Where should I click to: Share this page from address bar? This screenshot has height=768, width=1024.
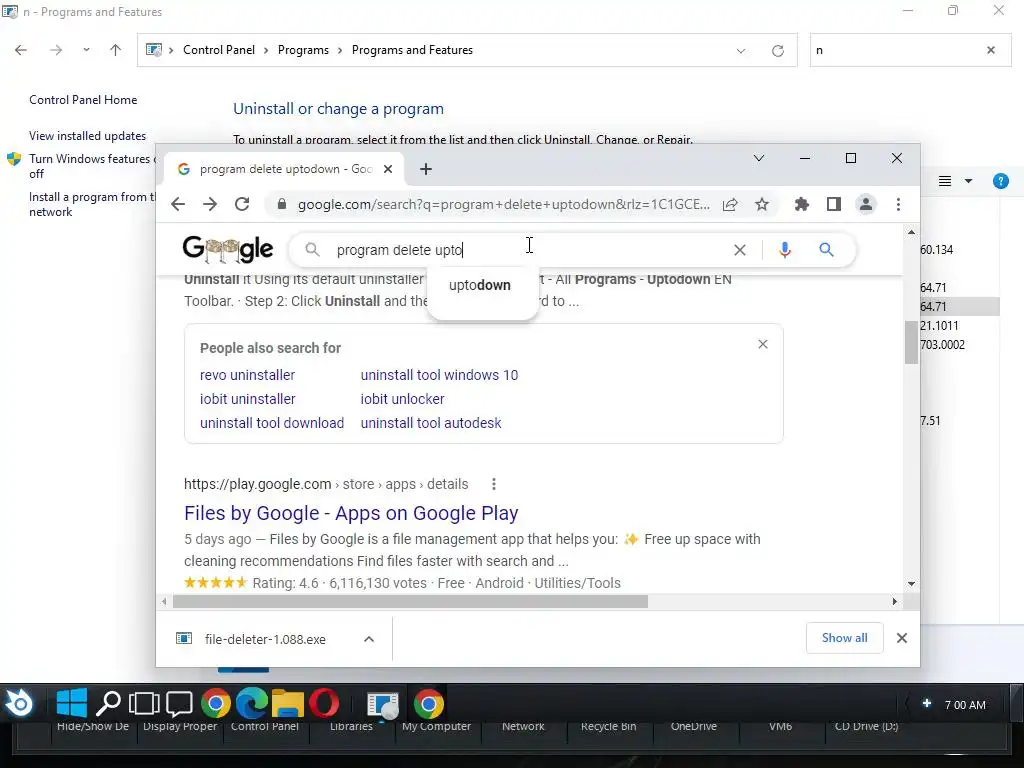730,204
